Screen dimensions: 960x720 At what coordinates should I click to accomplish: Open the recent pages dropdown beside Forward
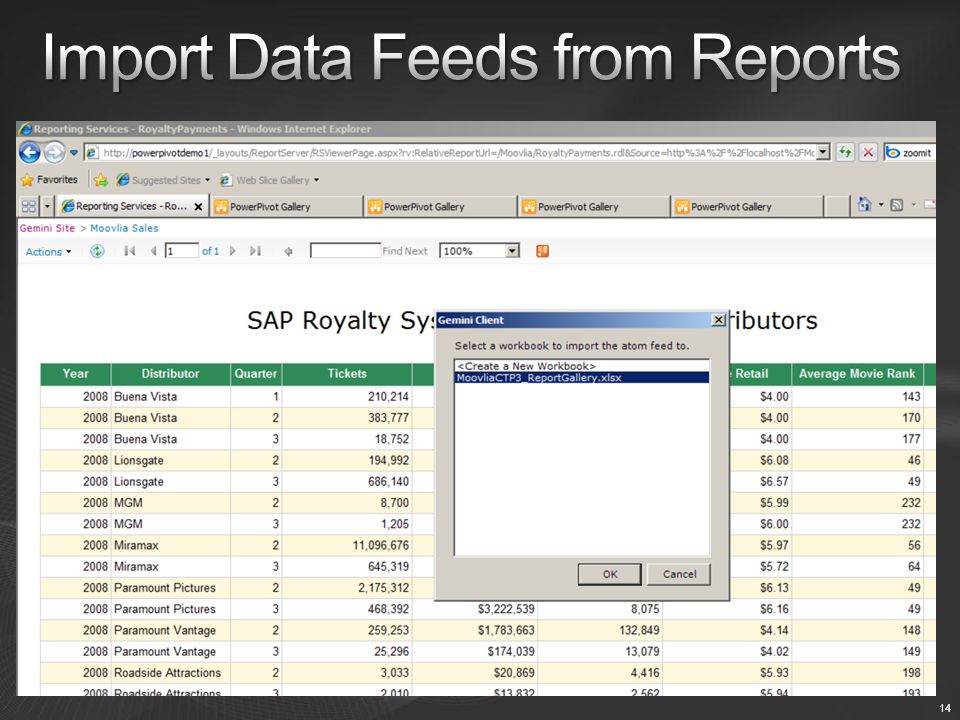pyautogui.click(x=73, y=153)
